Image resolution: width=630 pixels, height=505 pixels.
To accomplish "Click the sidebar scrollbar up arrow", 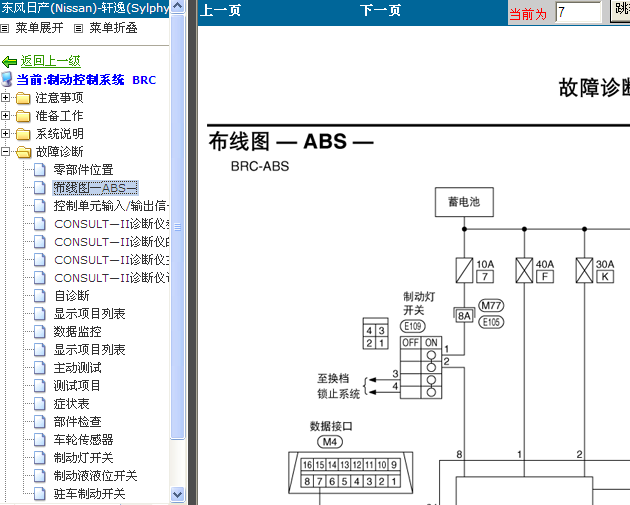I will tap(177, 6).
